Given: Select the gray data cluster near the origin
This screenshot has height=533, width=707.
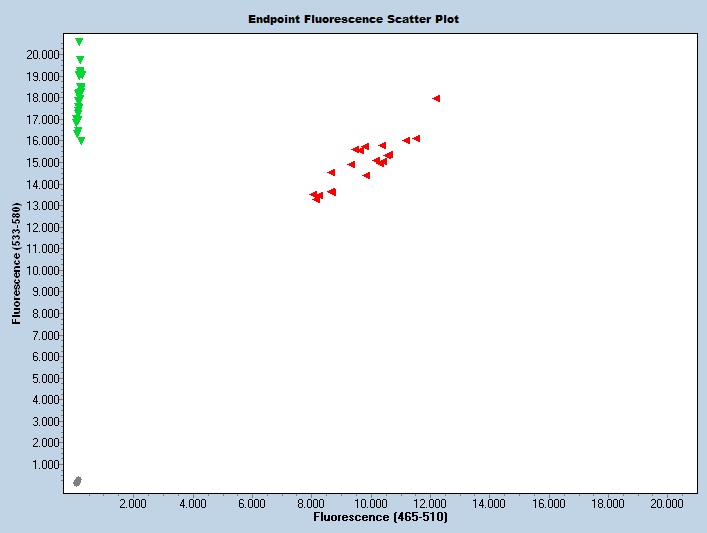Looking at the screenshot, I should [x=77, y=481].
